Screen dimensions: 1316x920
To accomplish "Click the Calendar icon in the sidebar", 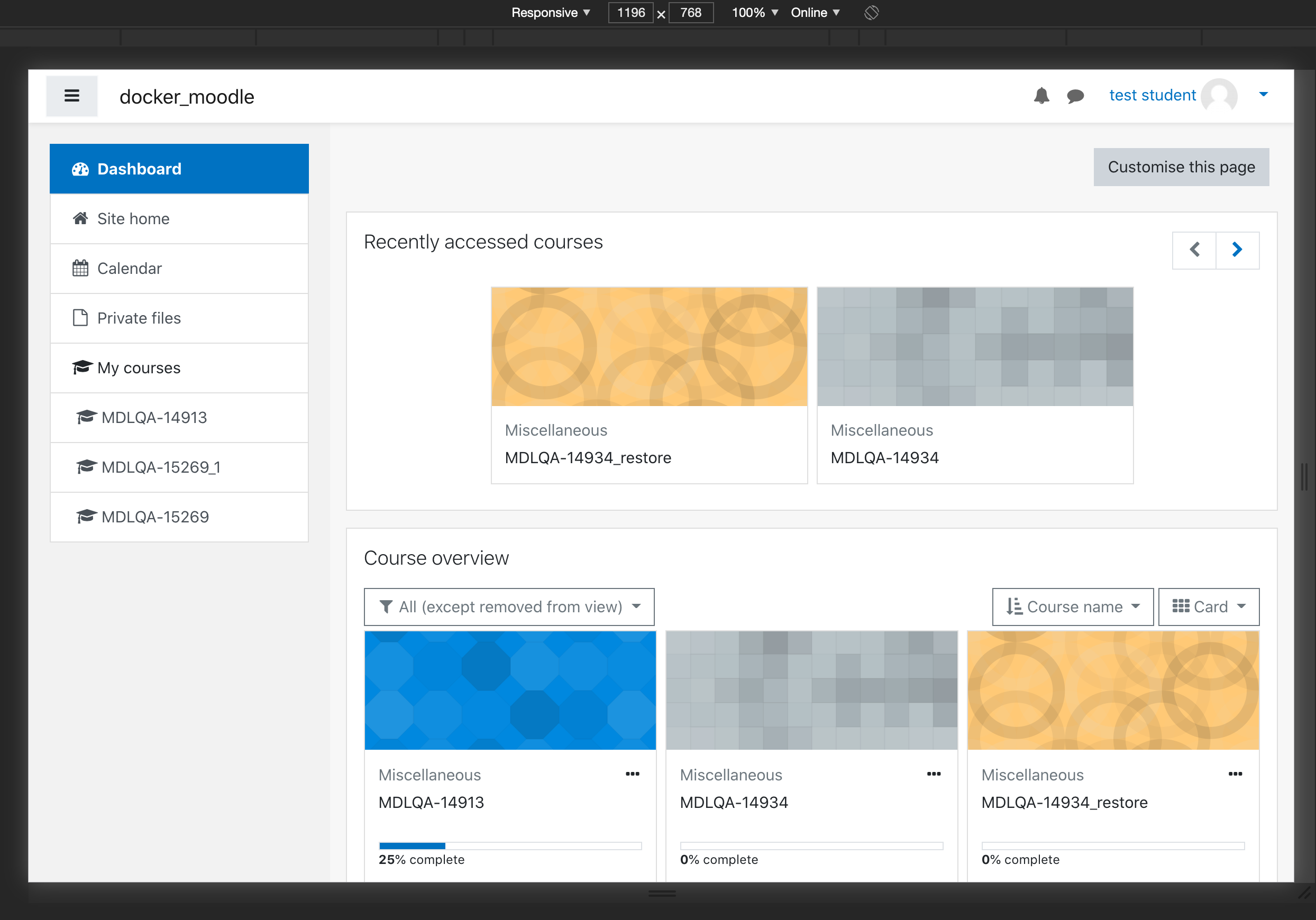I will coord(80,268).
